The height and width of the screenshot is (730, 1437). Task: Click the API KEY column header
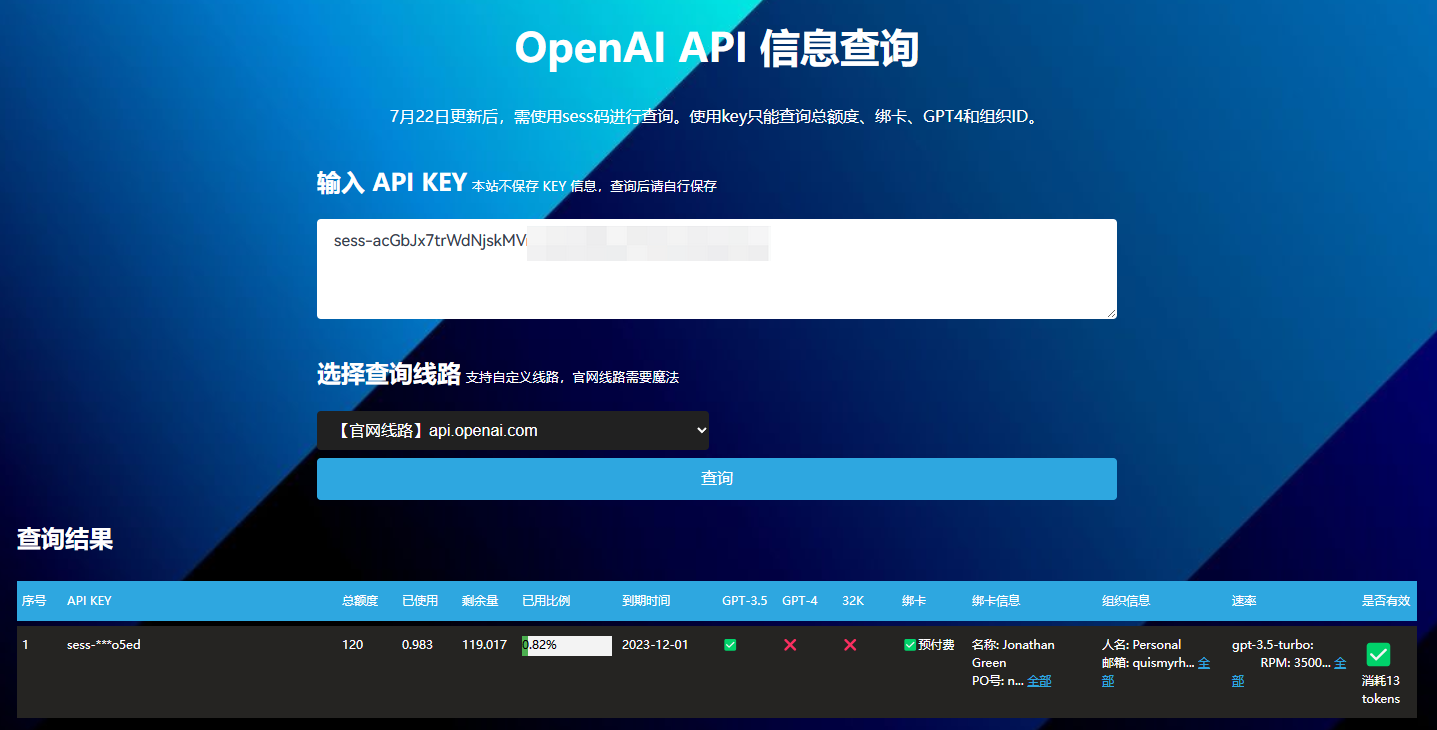(x=89, y=601)
